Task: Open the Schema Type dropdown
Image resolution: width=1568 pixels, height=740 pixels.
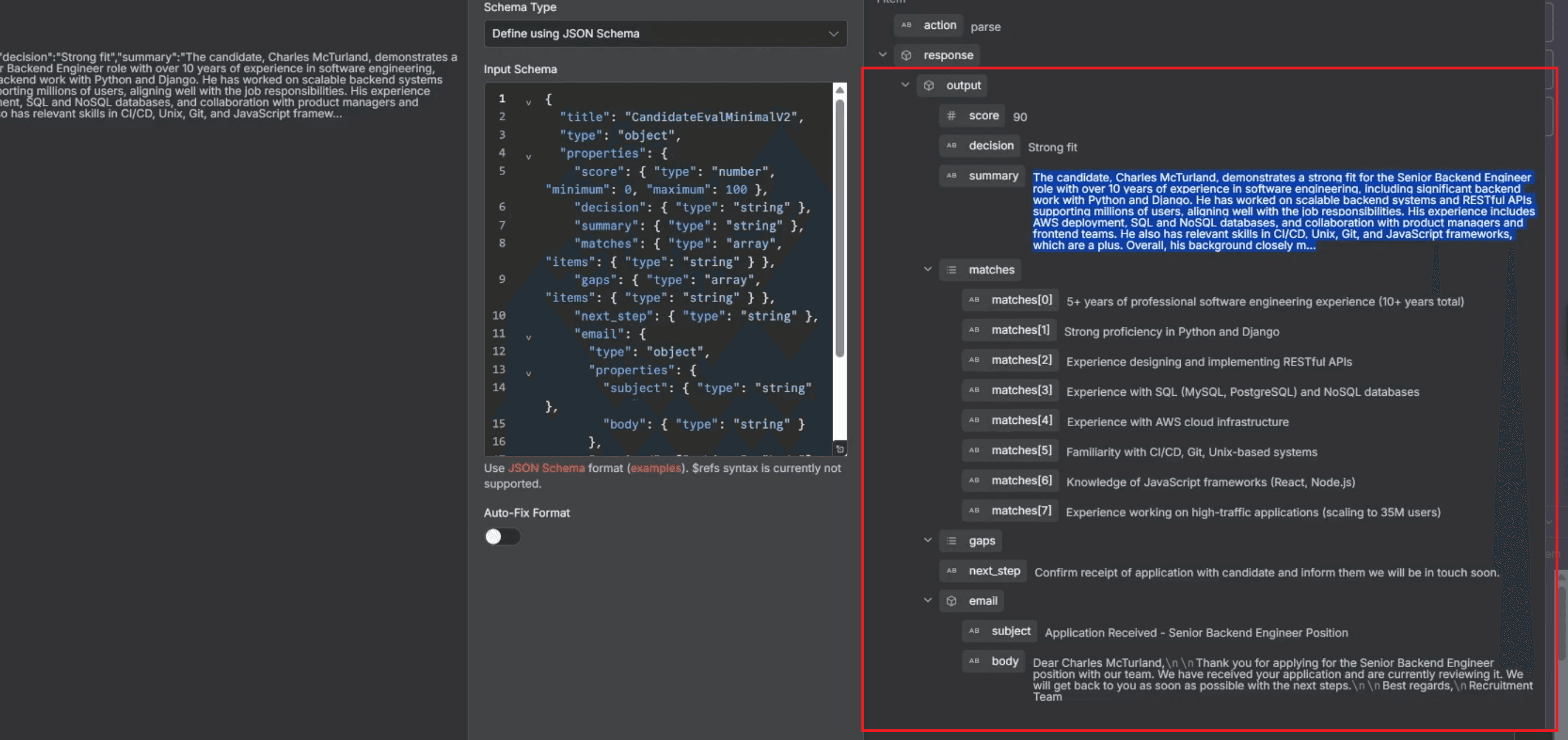Action: coord(665,33)
